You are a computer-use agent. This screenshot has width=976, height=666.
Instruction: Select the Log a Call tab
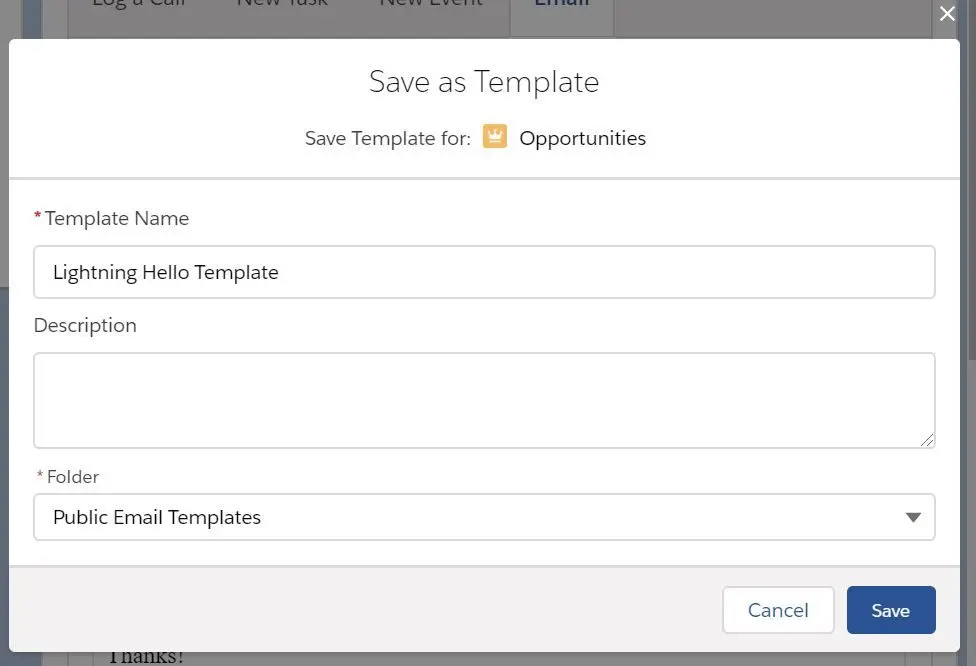(x=139, y=4)
